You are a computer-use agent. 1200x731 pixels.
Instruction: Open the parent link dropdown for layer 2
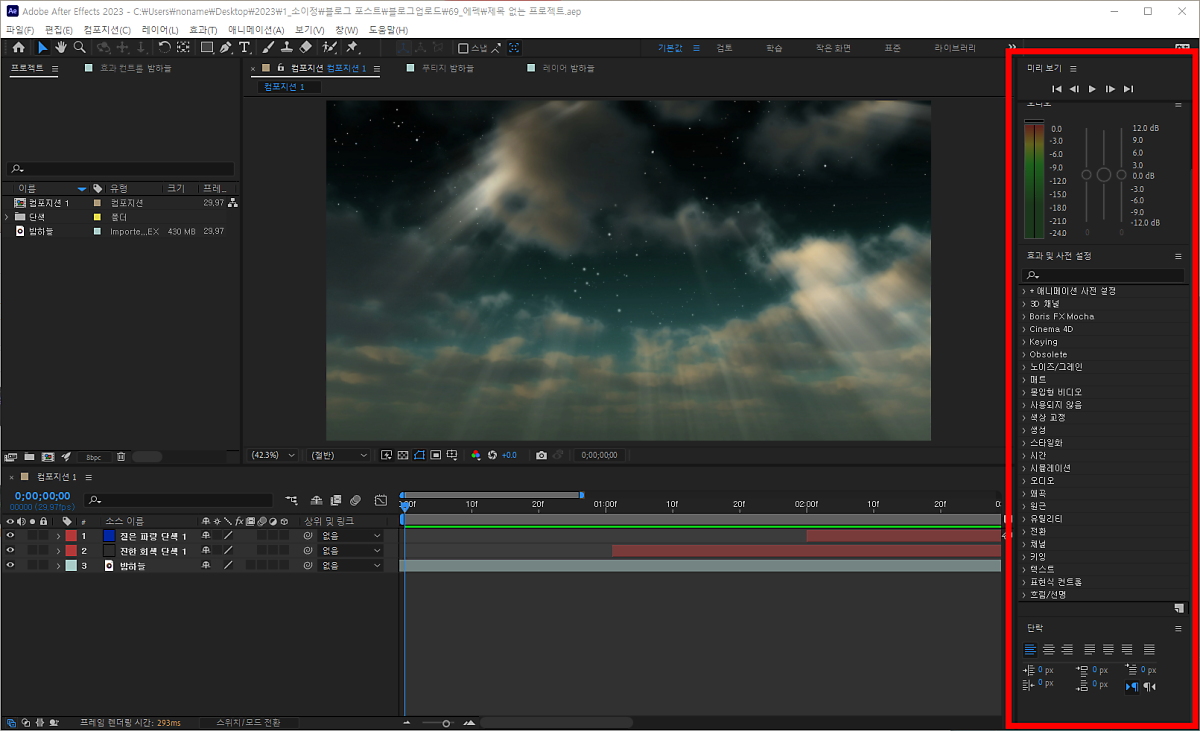[x=350, y=551]
